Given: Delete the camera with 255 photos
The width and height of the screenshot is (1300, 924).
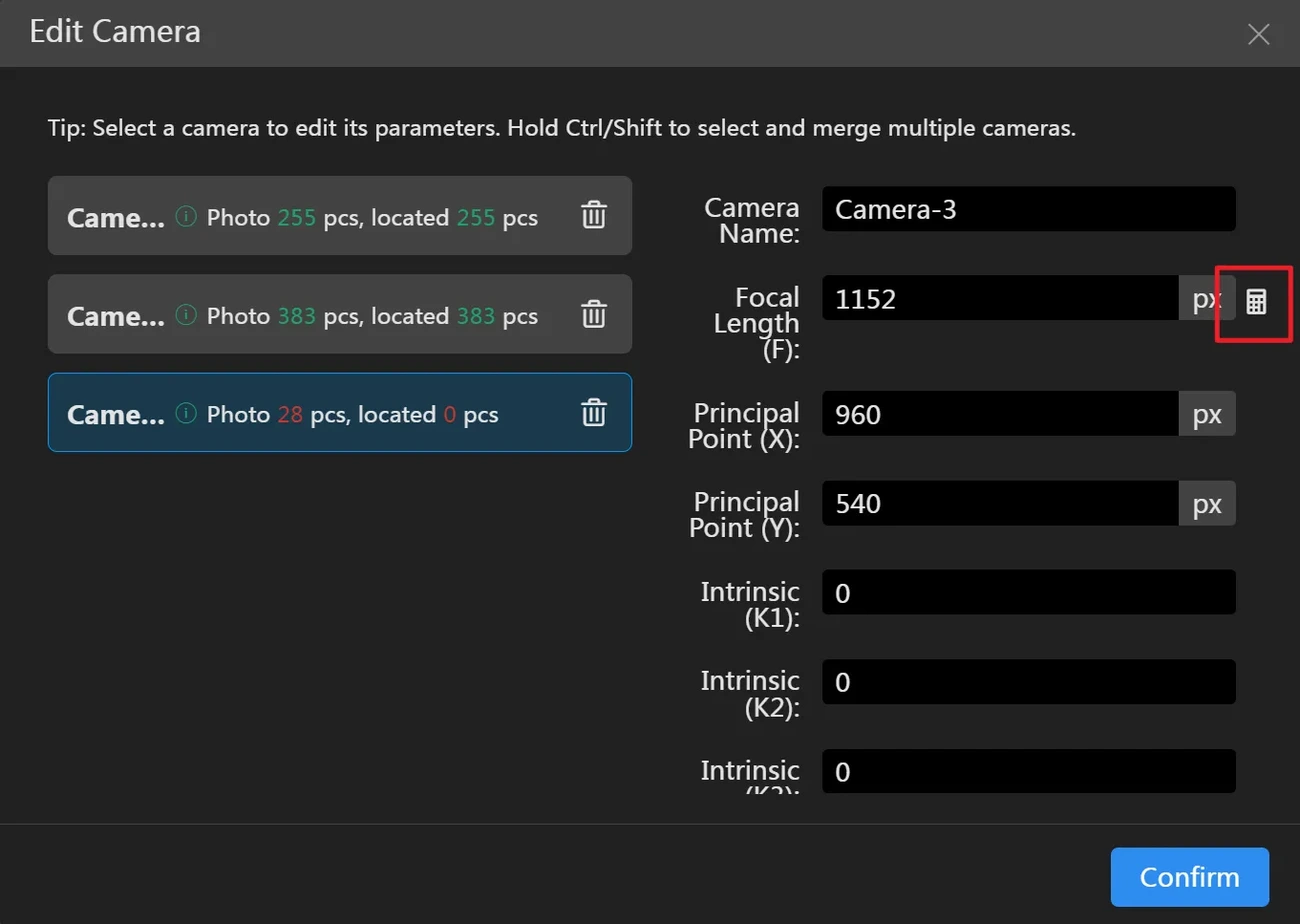Looking at the screenshot, I should coord(594,216).
